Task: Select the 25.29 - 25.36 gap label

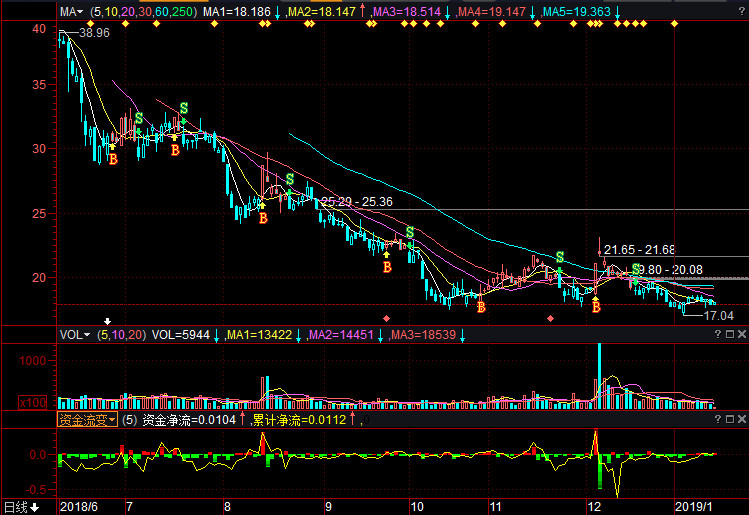Action: point(356,202)
